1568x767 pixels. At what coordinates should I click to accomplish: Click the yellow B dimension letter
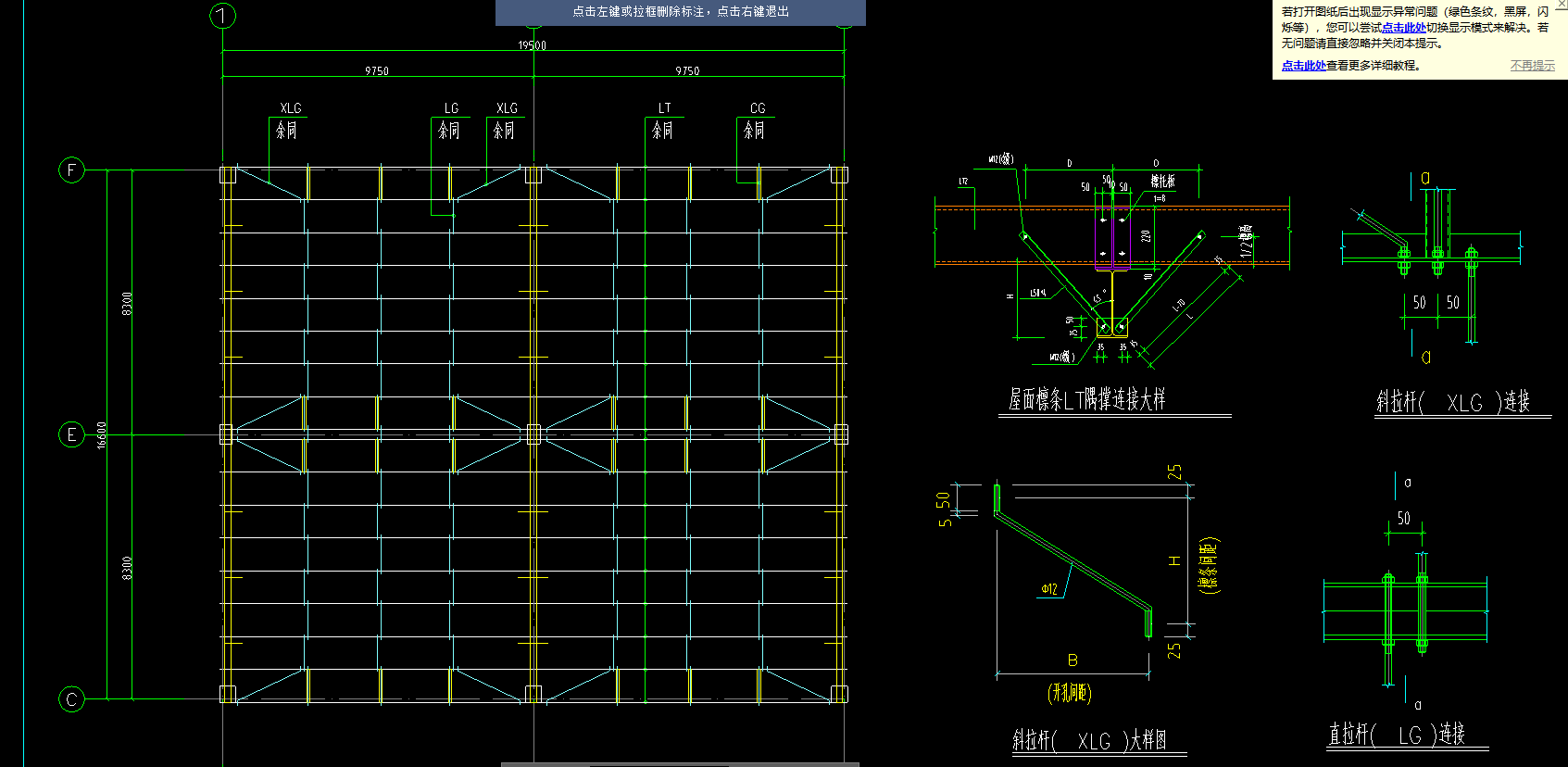1073,660
